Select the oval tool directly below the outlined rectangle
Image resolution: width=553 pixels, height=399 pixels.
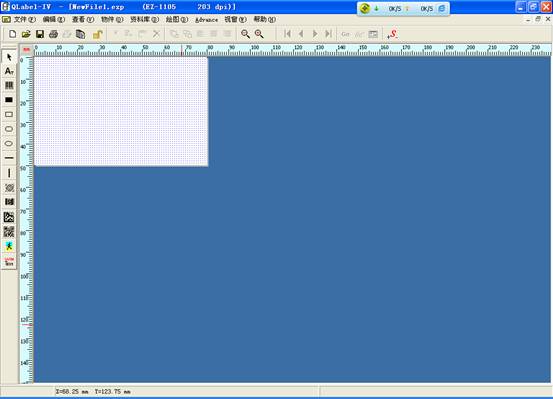point(9,129)
